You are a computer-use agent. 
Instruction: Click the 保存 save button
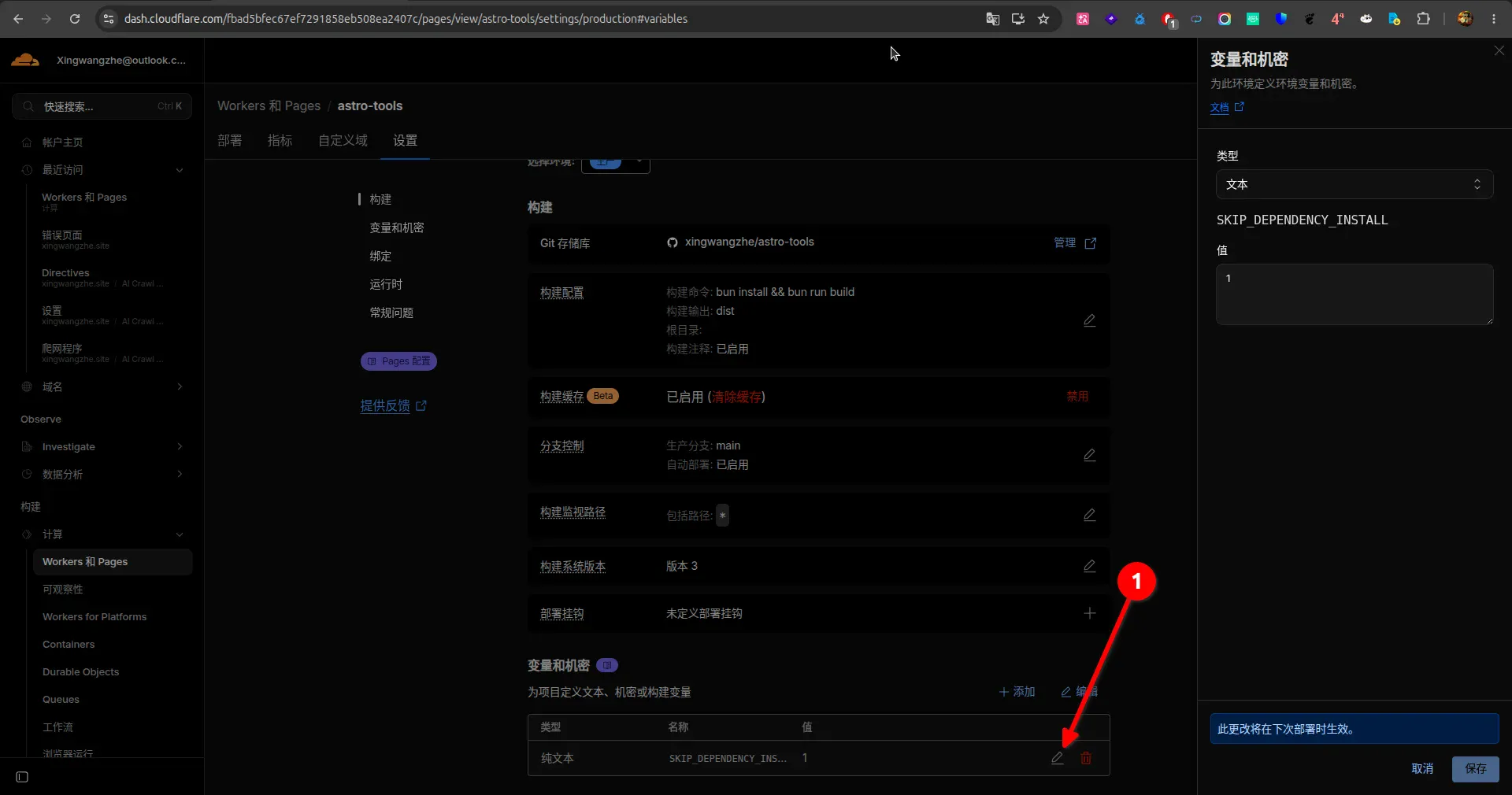(1476, 769)
